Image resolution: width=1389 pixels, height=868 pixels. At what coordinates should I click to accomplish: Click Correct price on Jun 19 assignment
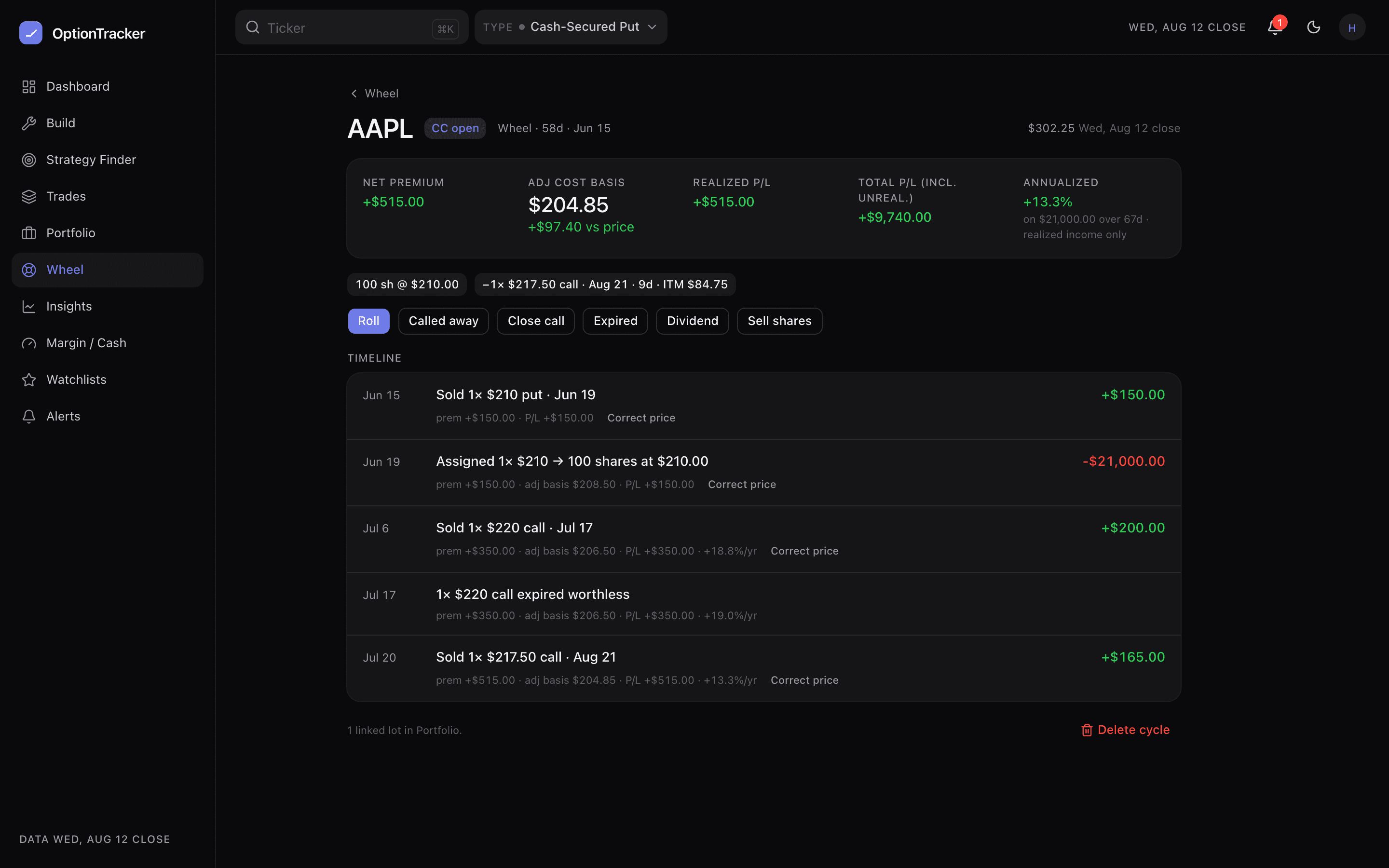742,485
